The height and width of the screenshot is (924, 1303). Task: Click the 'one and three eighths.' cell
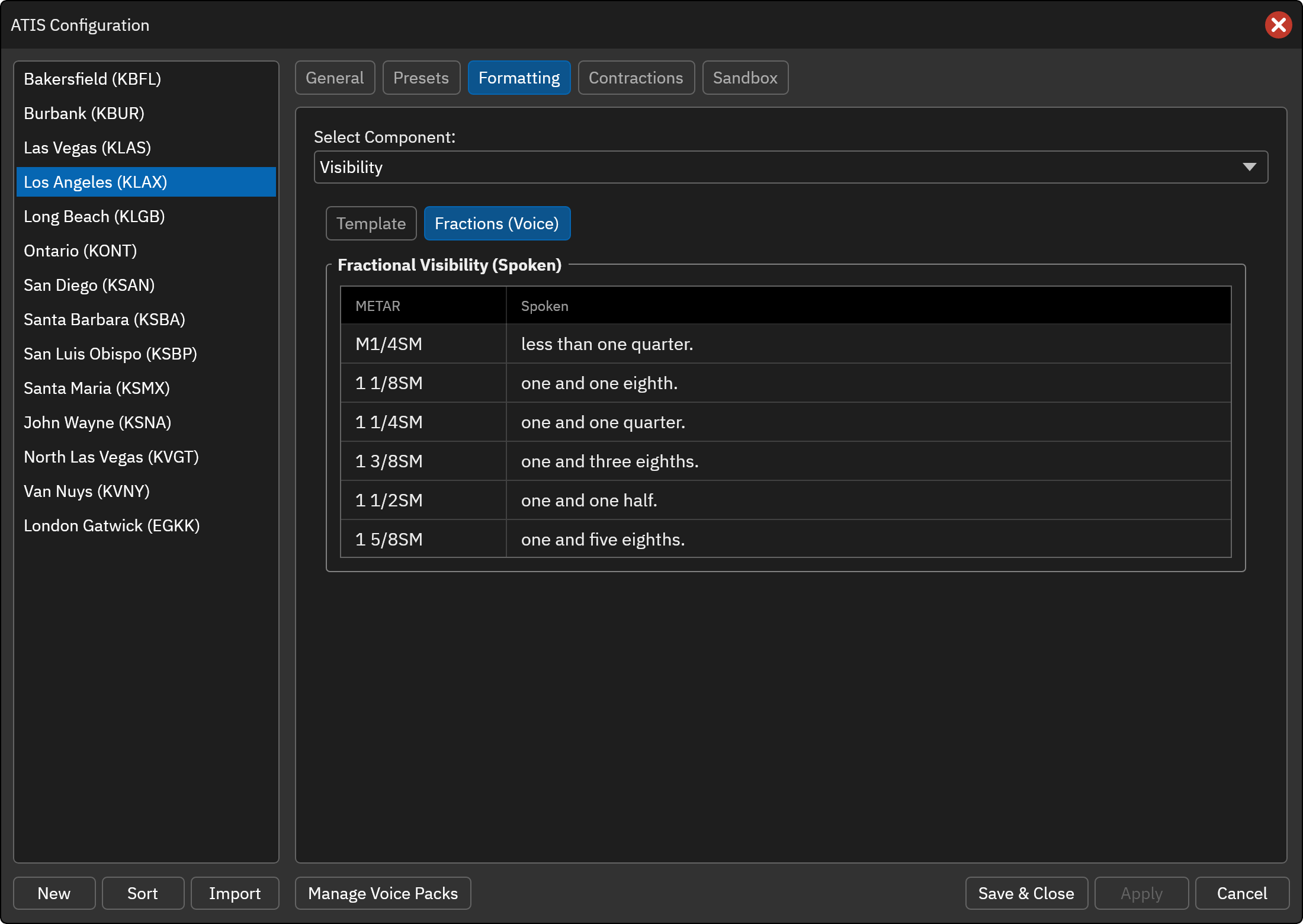coord(868,461)
